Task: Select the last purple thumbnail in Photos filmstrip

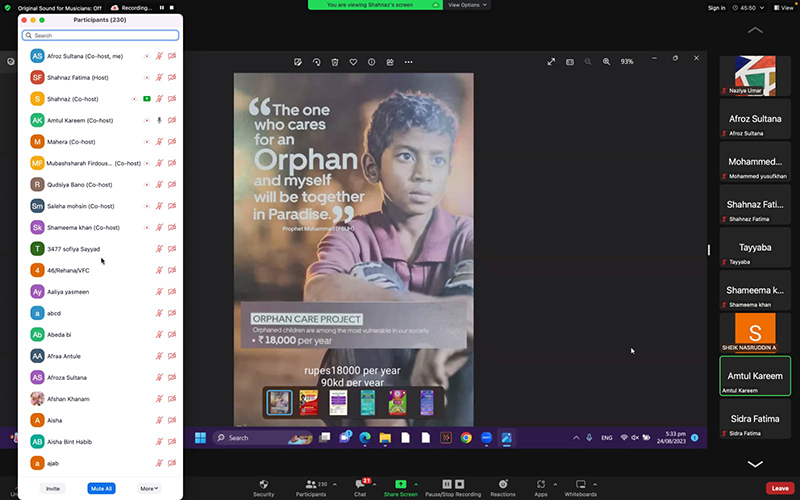Action: click(427, 403)
